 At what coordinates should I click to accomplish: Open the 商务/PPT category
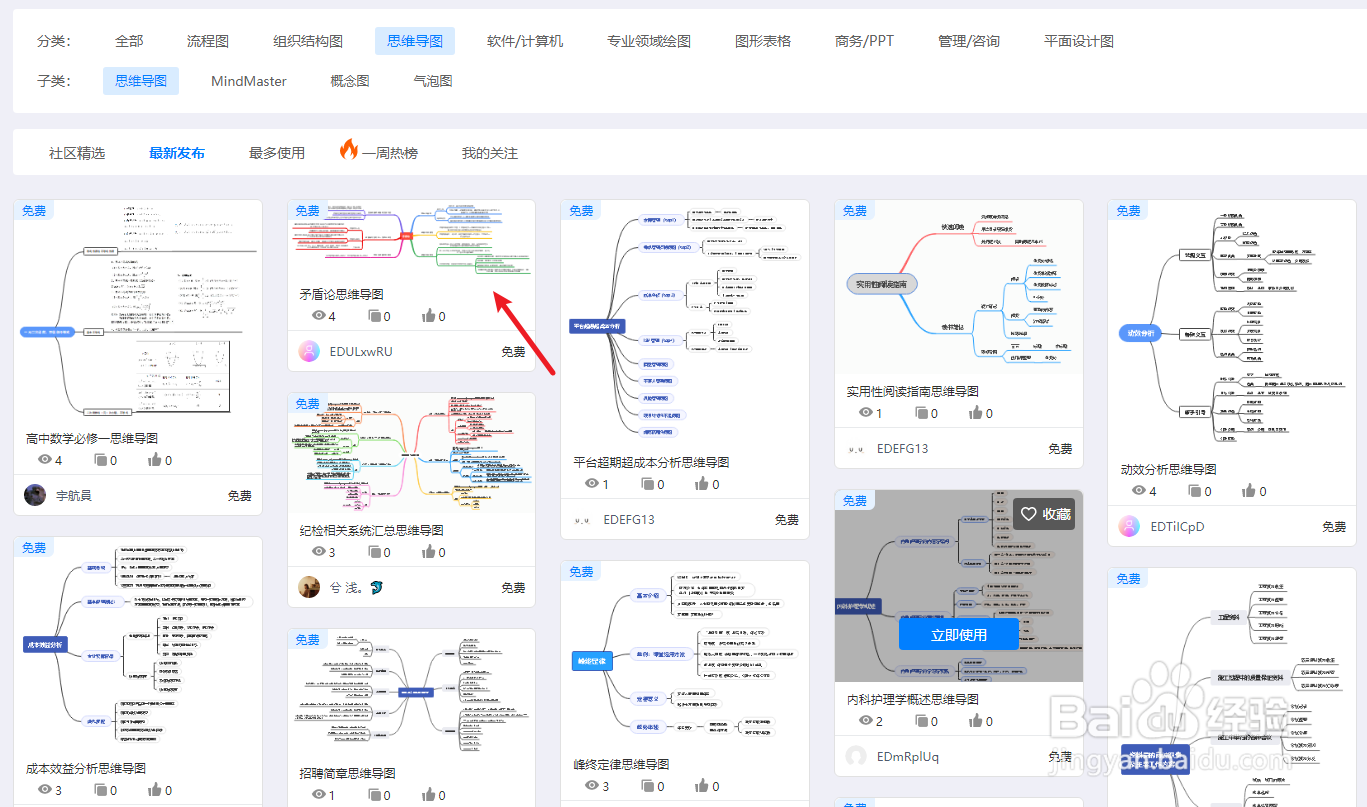coord(864,41)
